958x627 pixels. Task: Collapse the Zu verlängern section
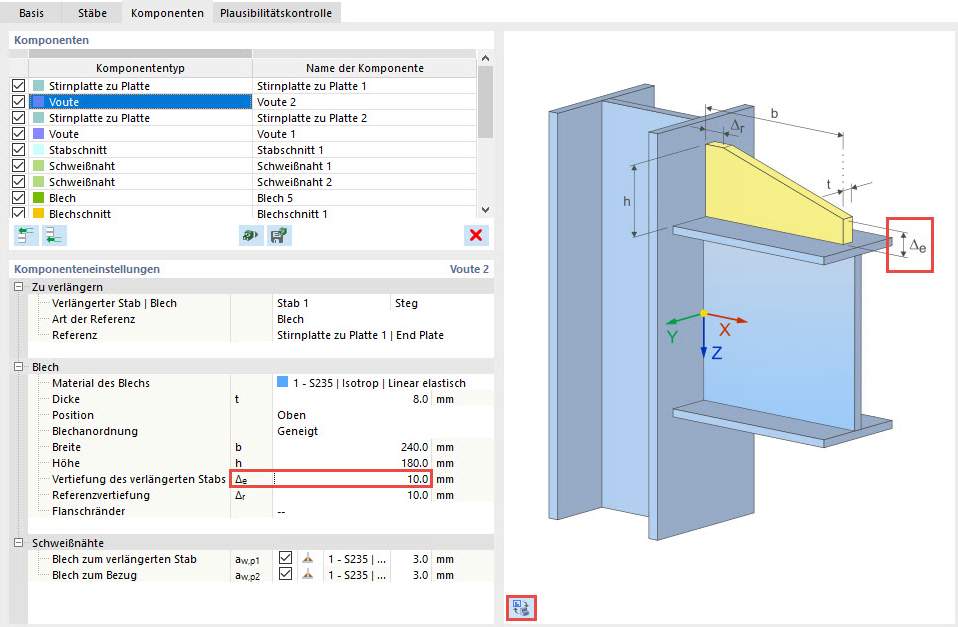(19, 287)
